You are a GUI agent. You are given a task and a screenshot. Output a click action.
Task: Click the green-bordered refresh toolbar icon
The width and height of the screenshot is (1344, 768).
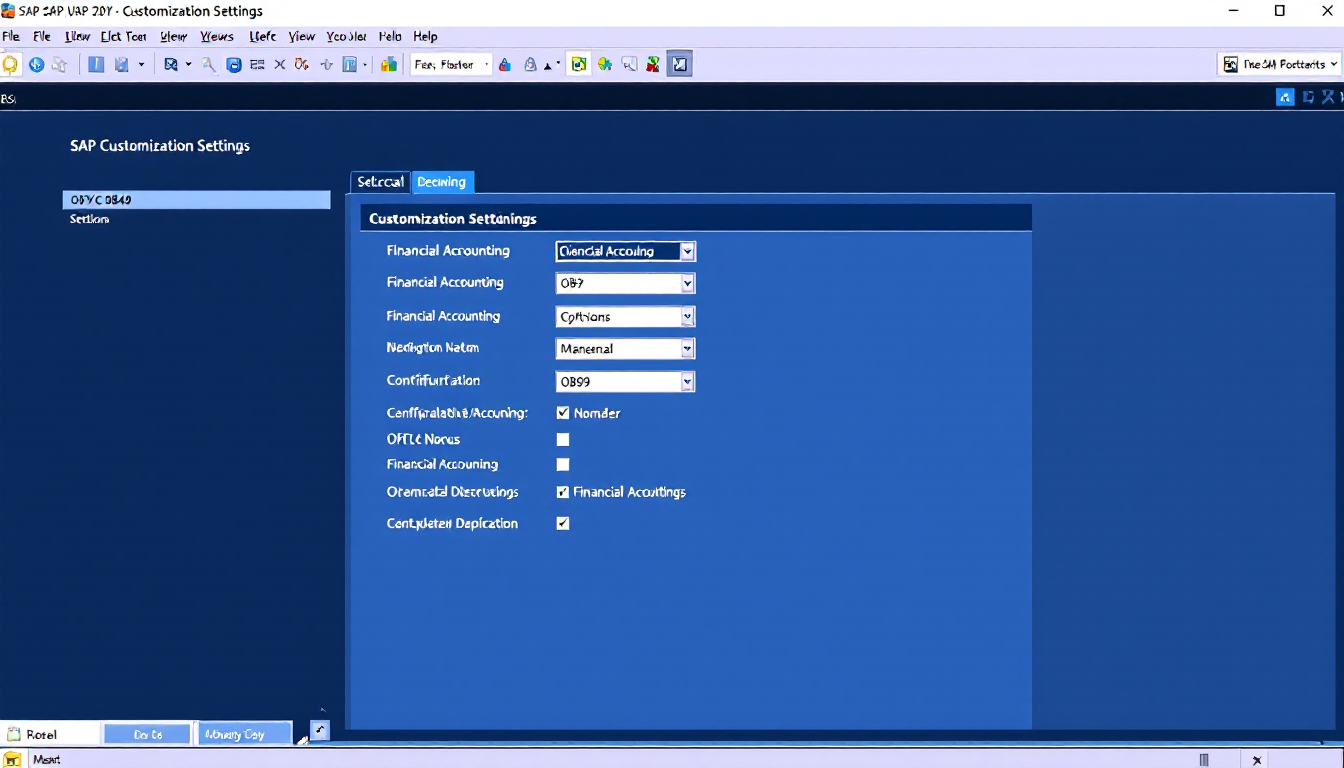click(x=578, y=65)
